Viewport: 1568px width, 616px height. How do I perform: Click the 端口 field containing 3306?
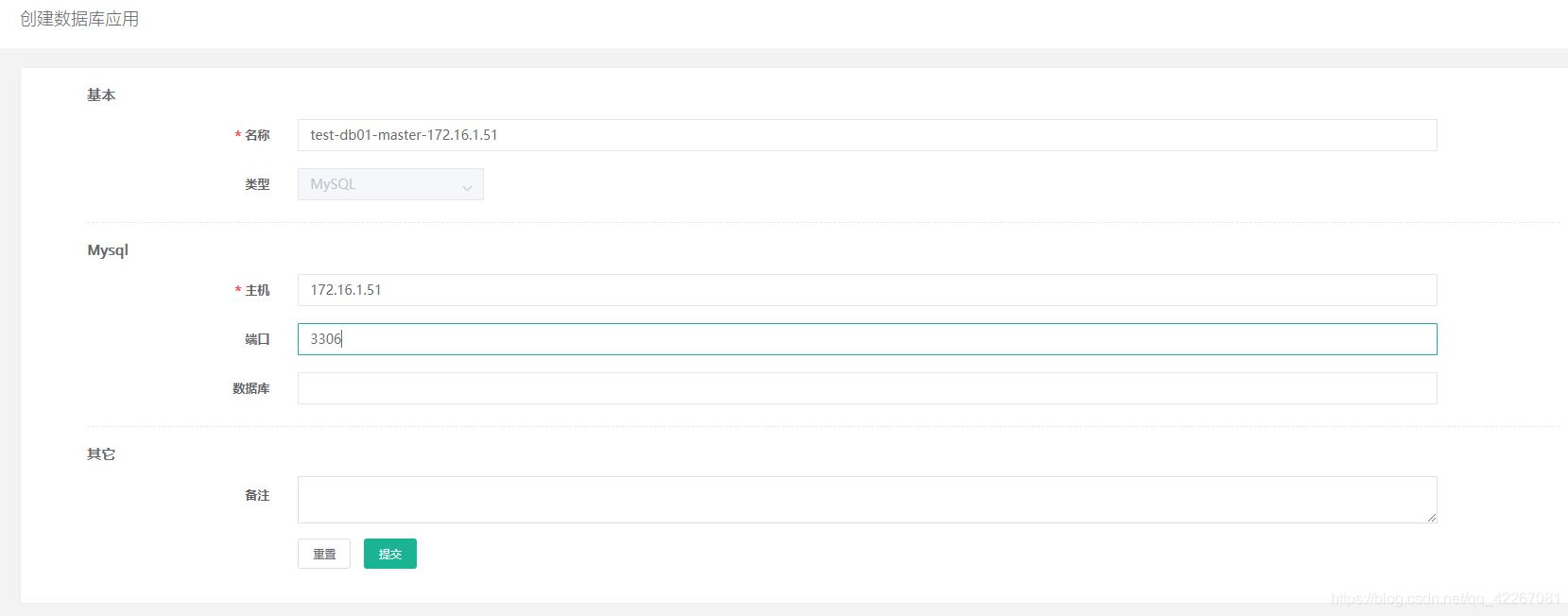tap(866, 339)
